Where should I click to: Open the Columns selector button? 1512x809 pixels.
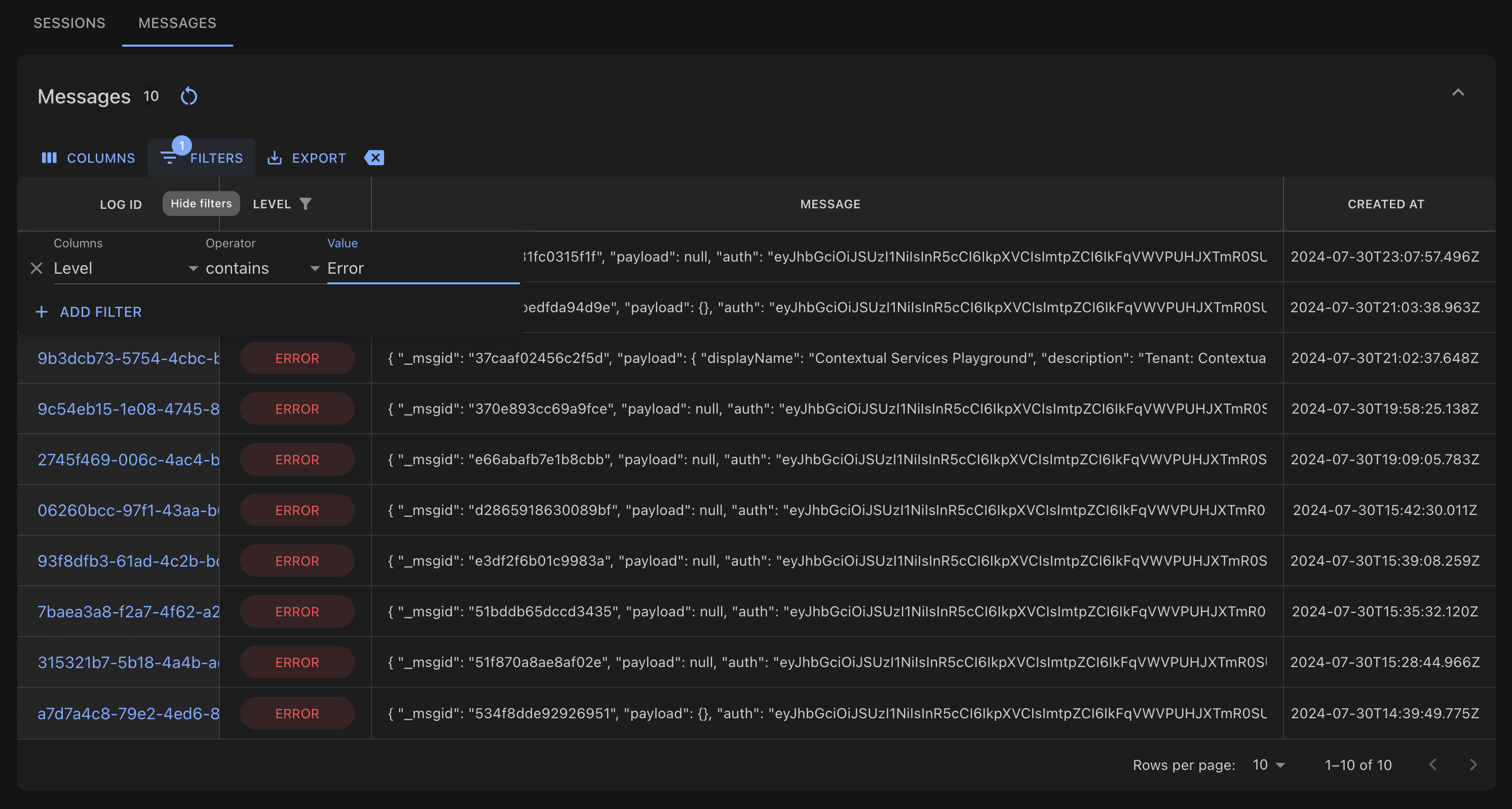tap(89, 157)
